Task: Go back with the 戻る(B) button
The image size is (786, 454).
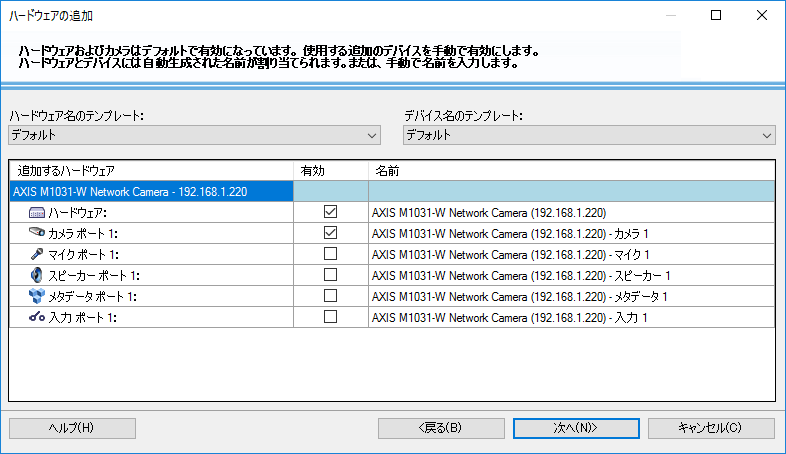Action: coord(441,428)
